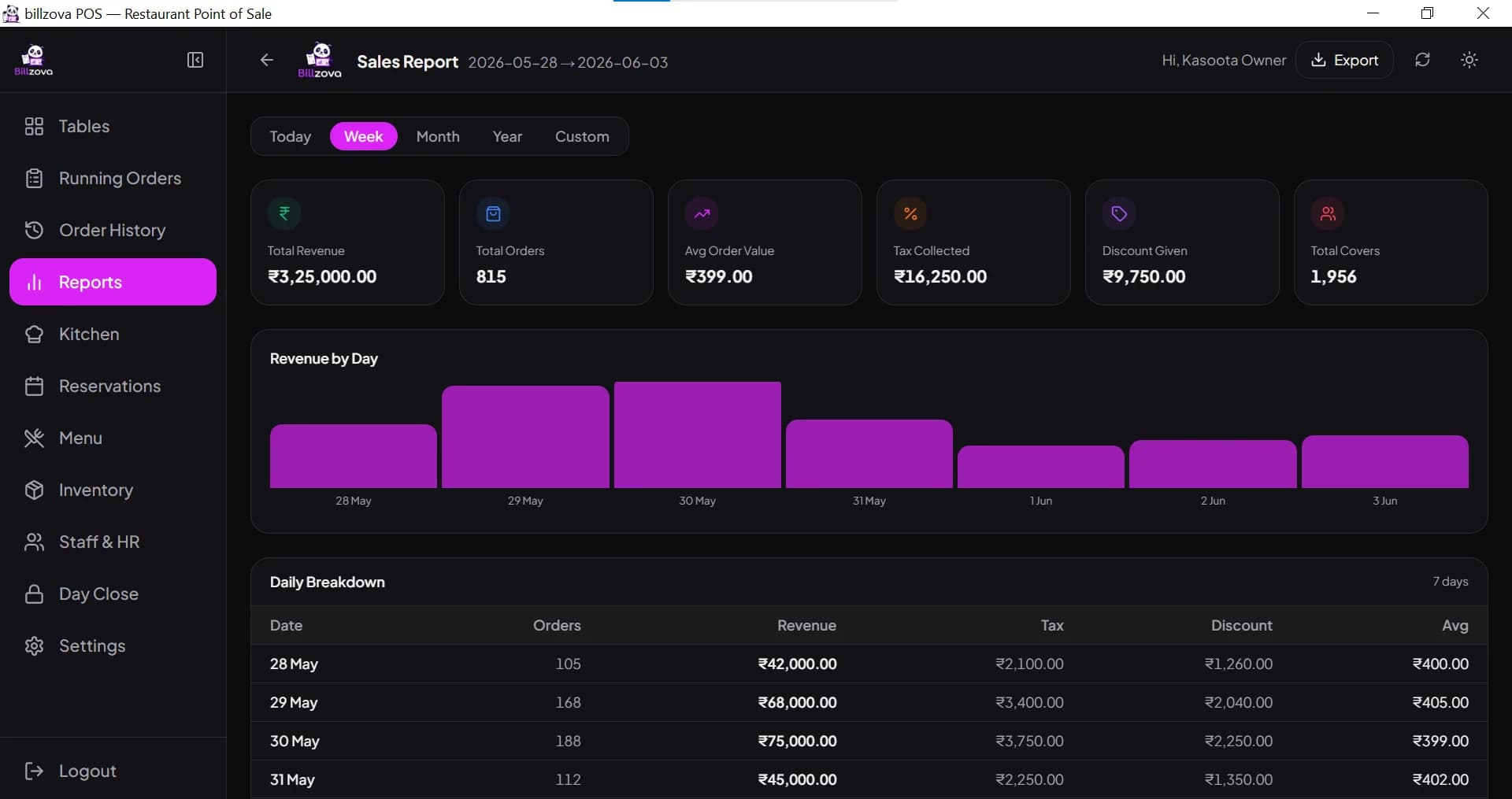1512x799 pixels.
Task: Click the Avg Order Value trend icon
Action: [702, 213]
